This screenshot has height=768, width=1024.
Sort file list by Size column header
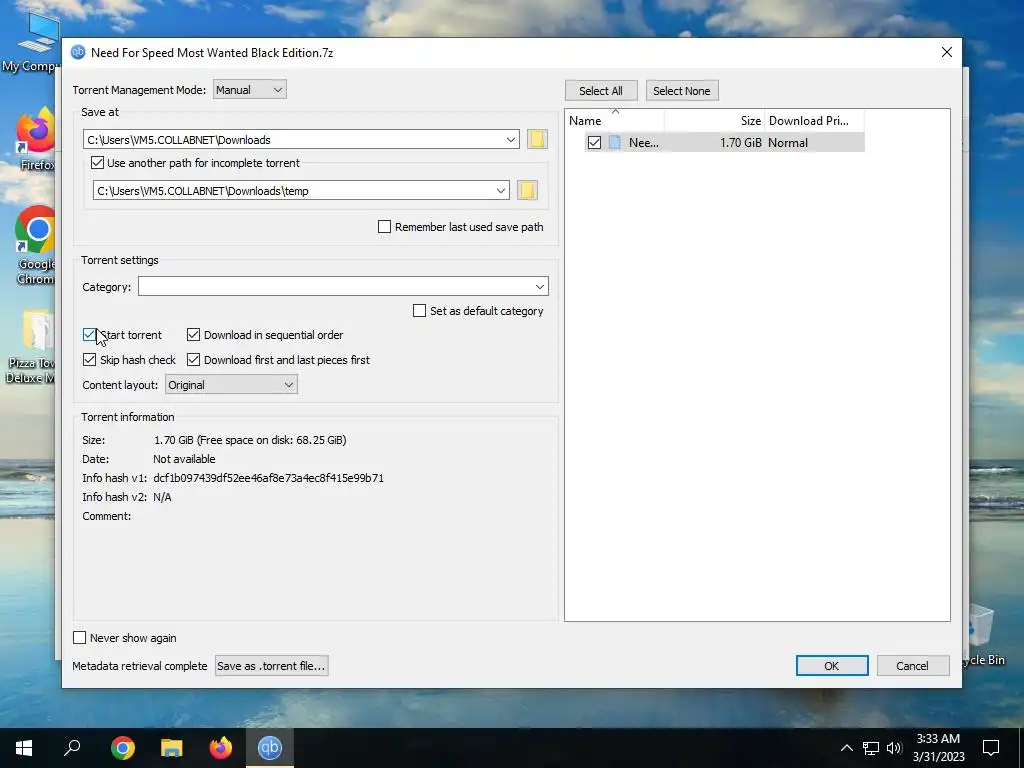tap(714, 121)
